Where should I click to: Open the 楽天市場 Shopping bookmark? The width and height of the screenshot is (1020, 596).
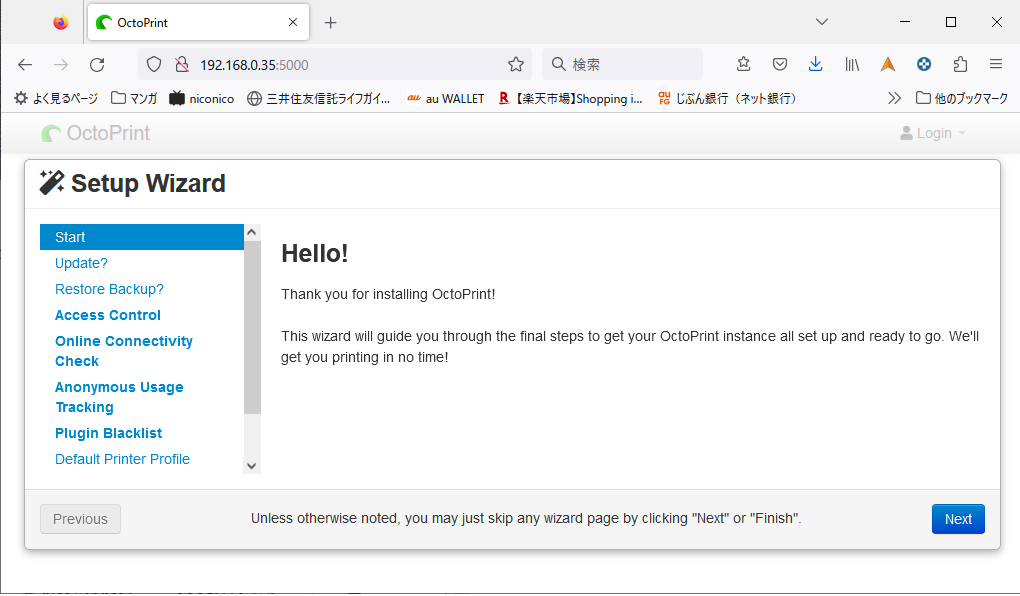[x=570, y=98]
